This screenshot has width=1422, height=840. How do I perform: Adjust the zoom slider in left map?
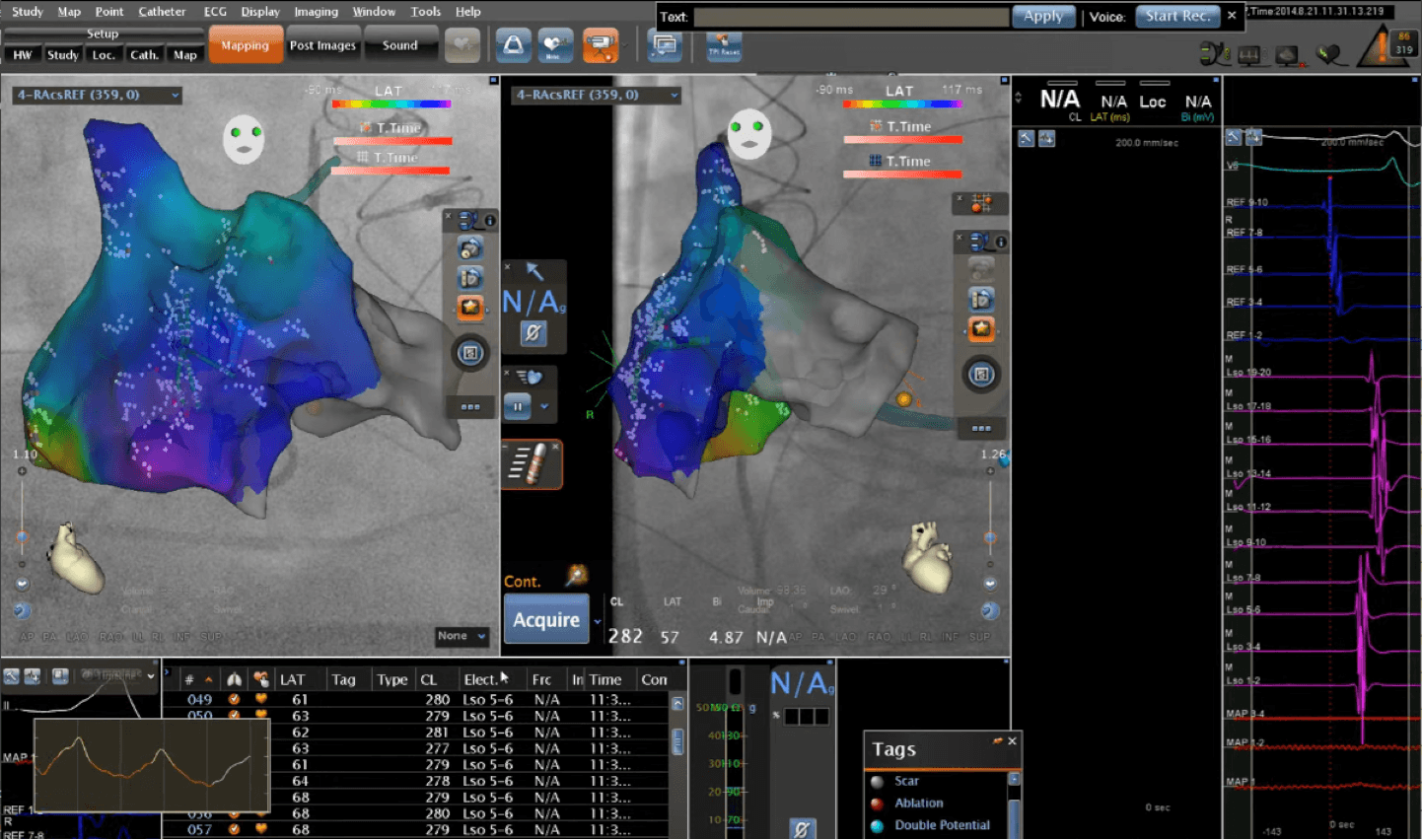click(22, 537)
